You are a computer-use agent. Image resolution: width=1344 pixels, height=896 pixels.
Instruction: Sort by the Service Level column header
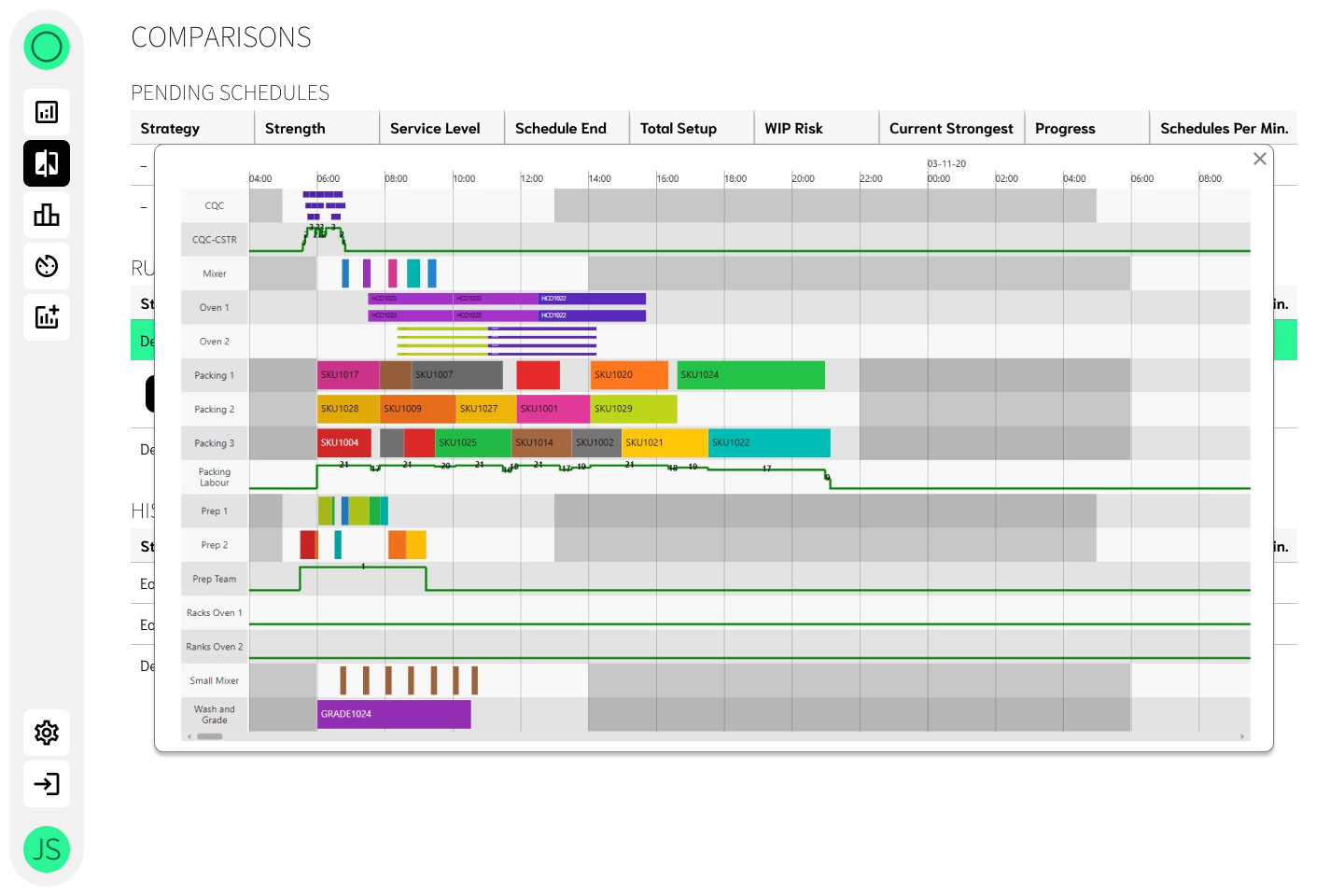pos(435,129)
